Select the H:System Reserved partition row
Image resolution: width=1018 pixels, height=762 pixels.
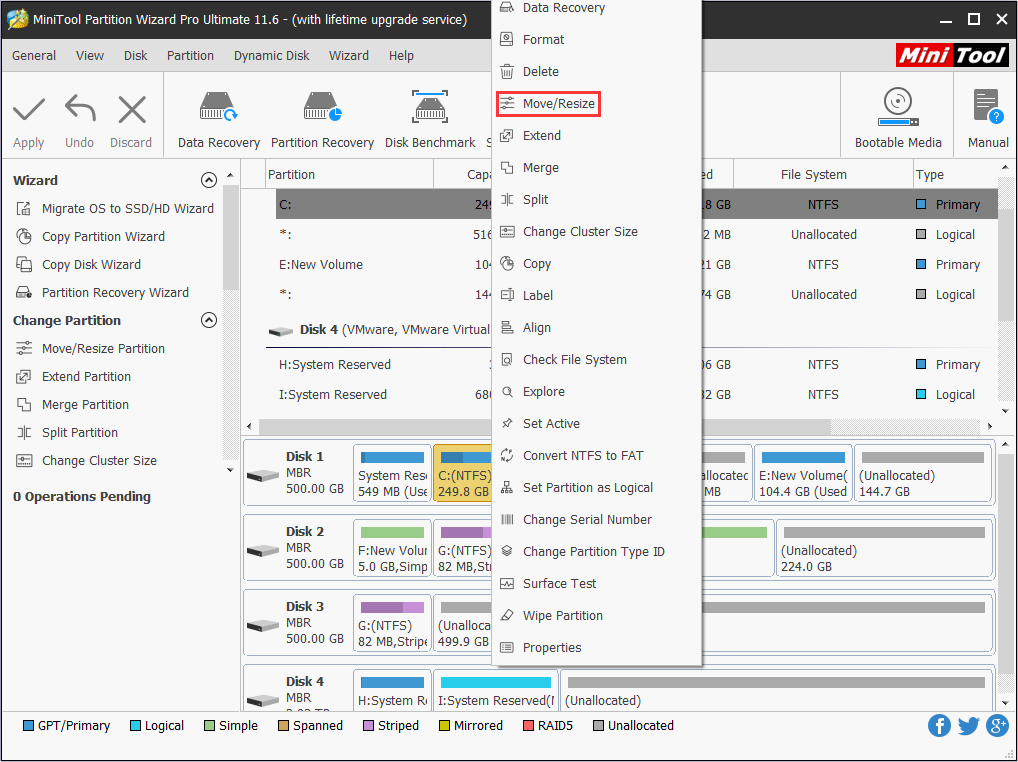click(383, 365)
